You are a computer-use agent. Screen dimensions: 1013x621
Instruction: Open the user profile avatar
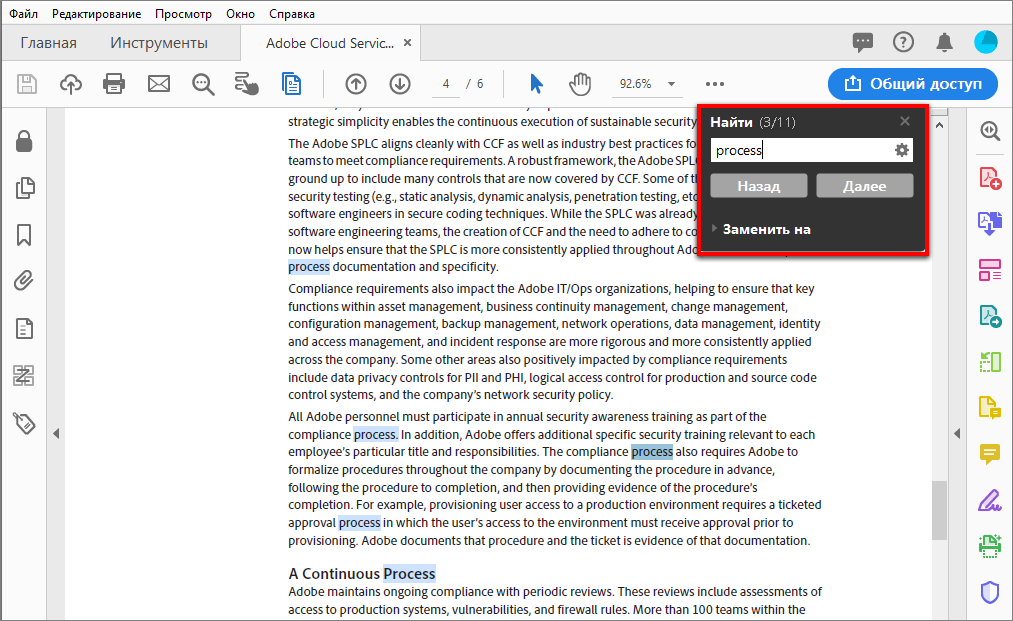pyautogui.click(x=986, y=43)
